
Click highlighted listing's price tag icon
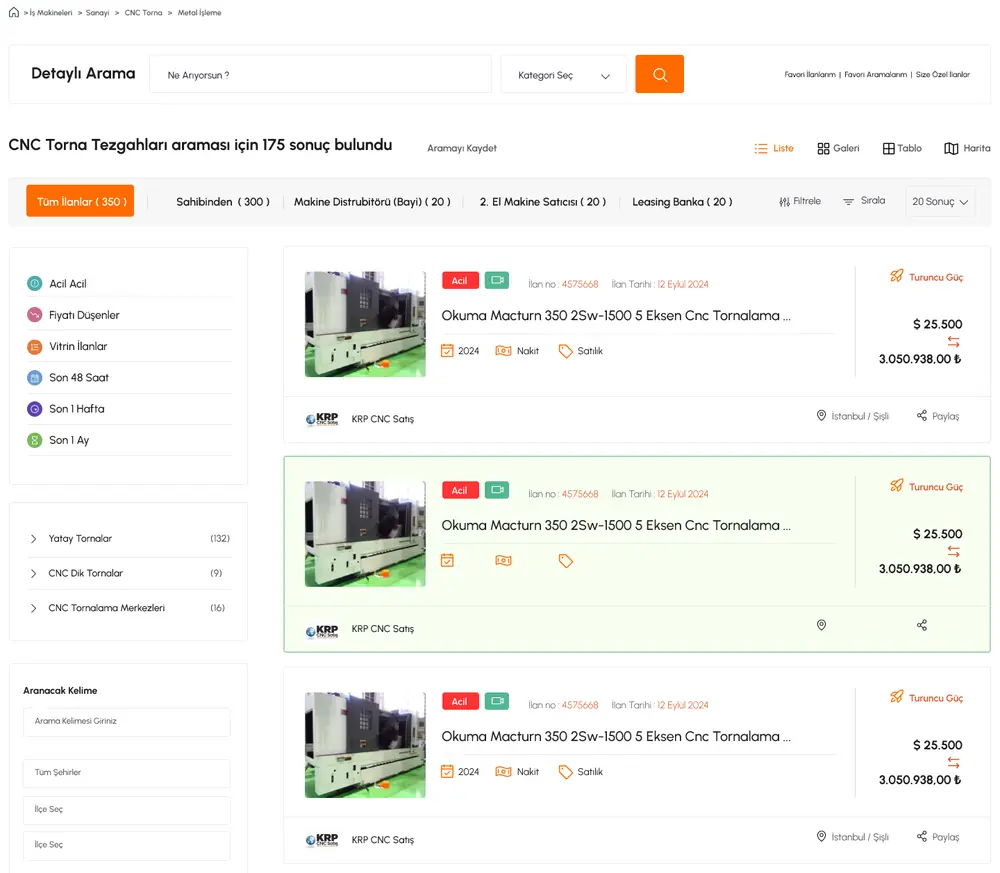[566, 561]
